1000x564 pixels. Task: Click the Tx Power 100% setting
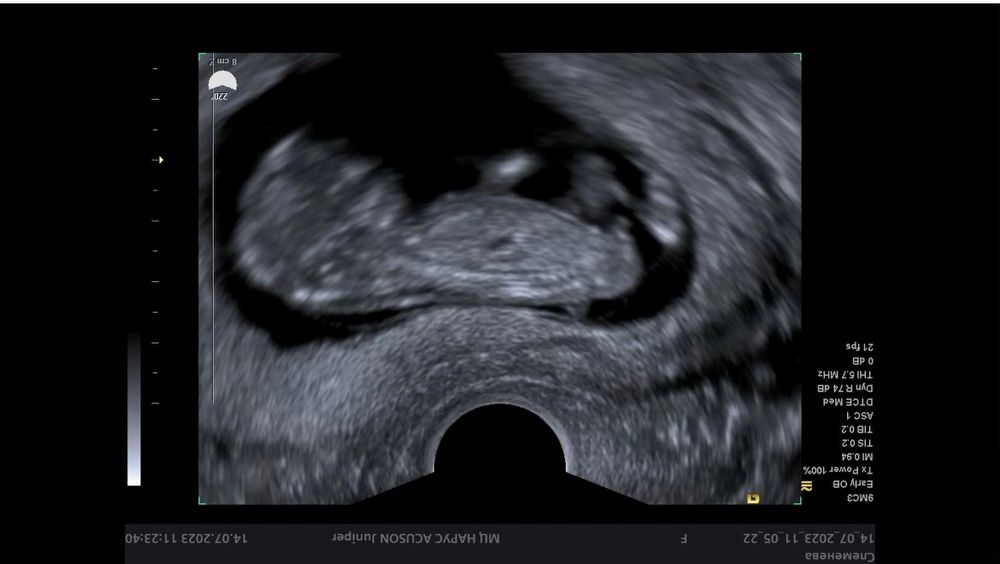pyautogui.click(x=838, y=470)
